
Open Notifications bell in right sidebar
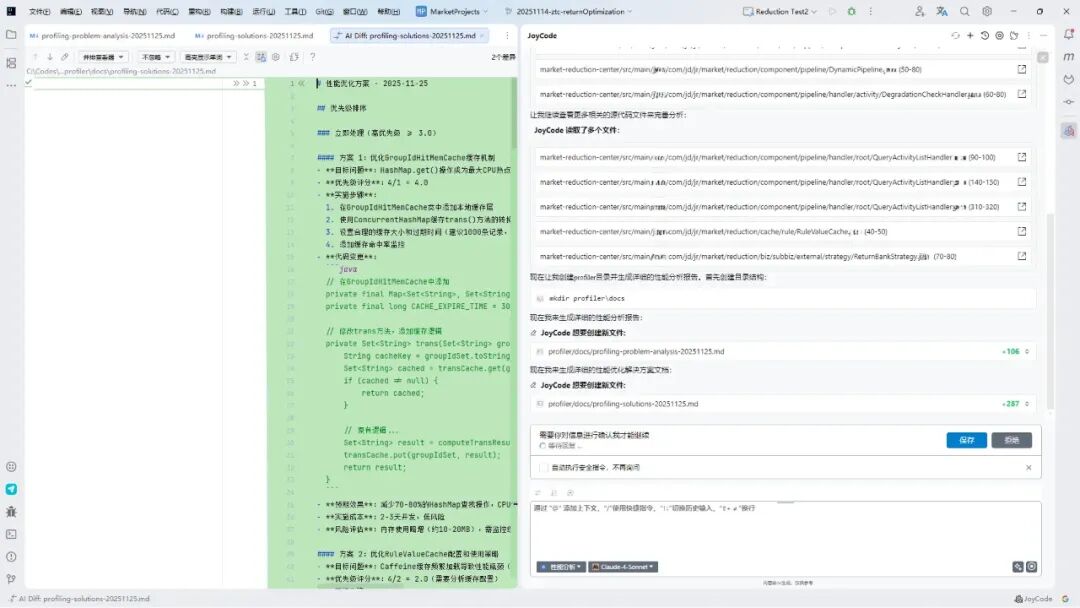1069,34
